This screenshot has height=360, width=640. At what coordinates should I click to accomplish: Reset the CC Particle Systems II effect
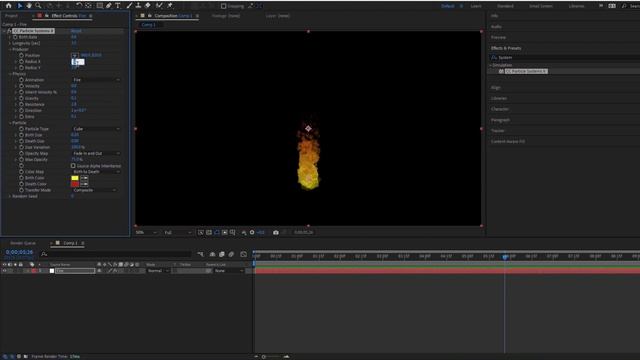tap(76, 31)
